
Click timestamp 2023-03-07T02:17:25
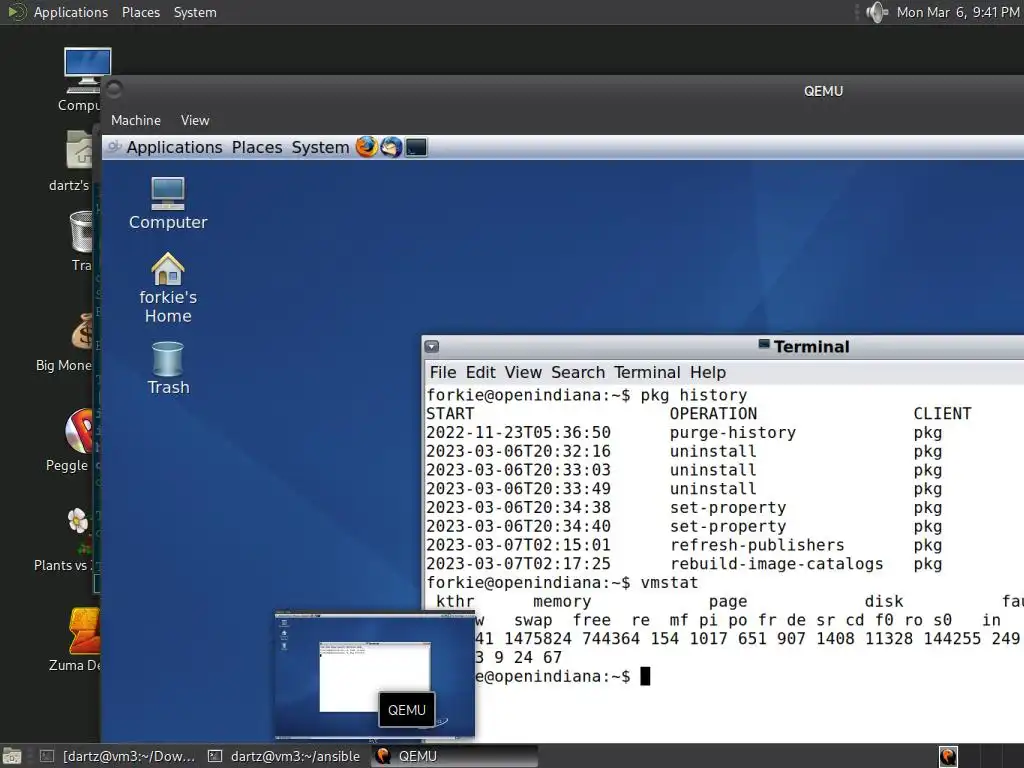point(519,564)
